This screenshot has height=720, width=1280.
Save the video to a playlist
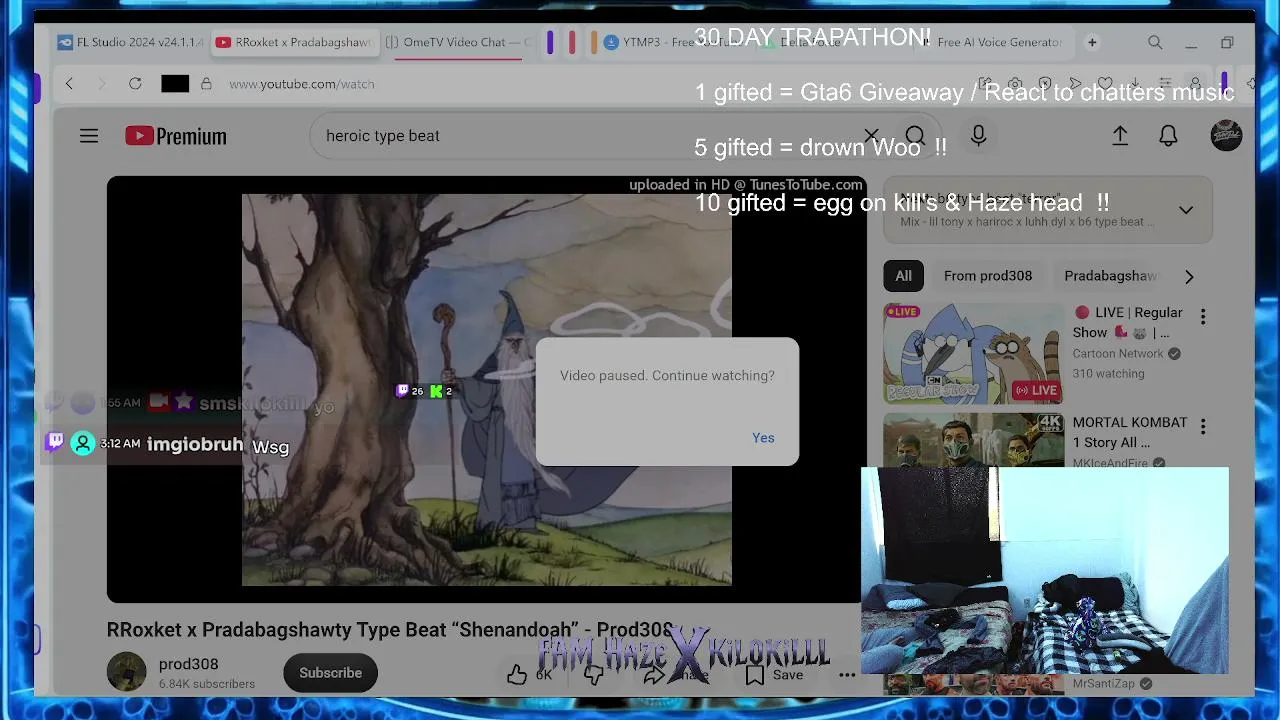point(773,675)
